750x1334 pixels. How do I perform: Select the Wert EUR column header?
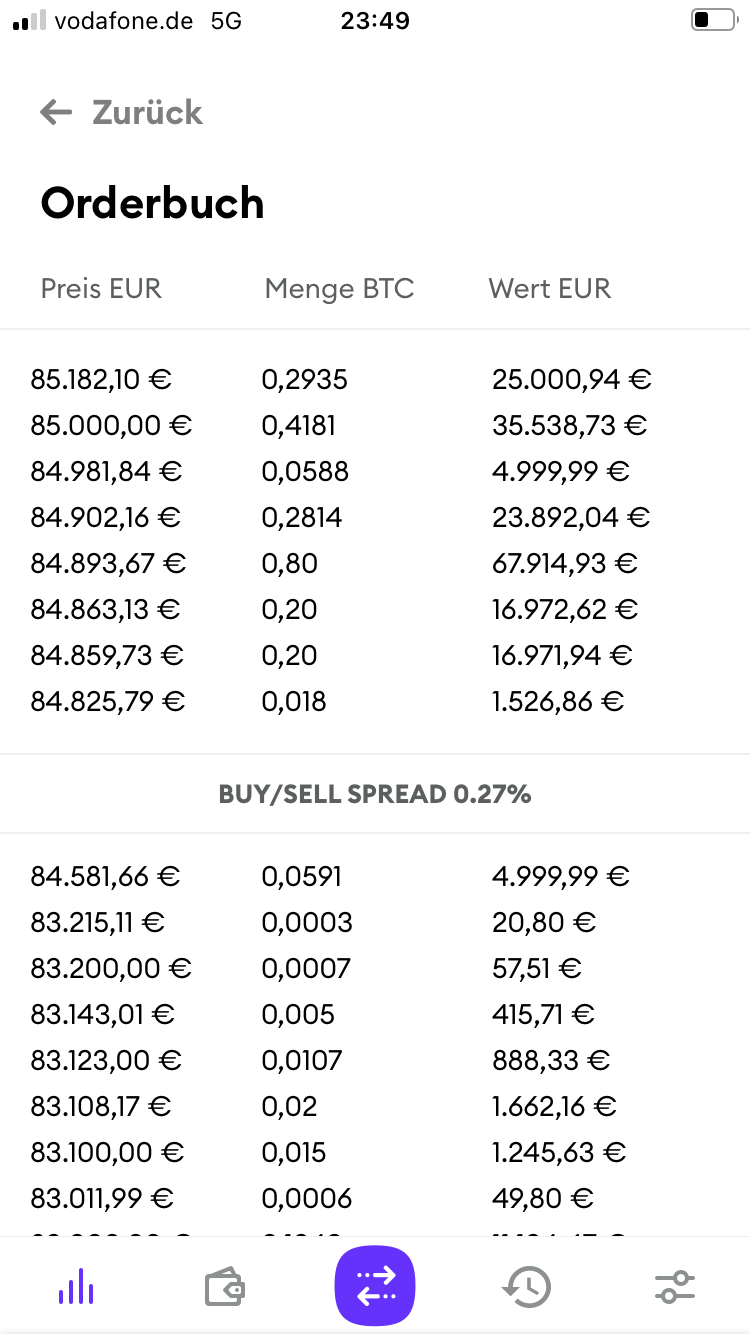coord(549,289)
